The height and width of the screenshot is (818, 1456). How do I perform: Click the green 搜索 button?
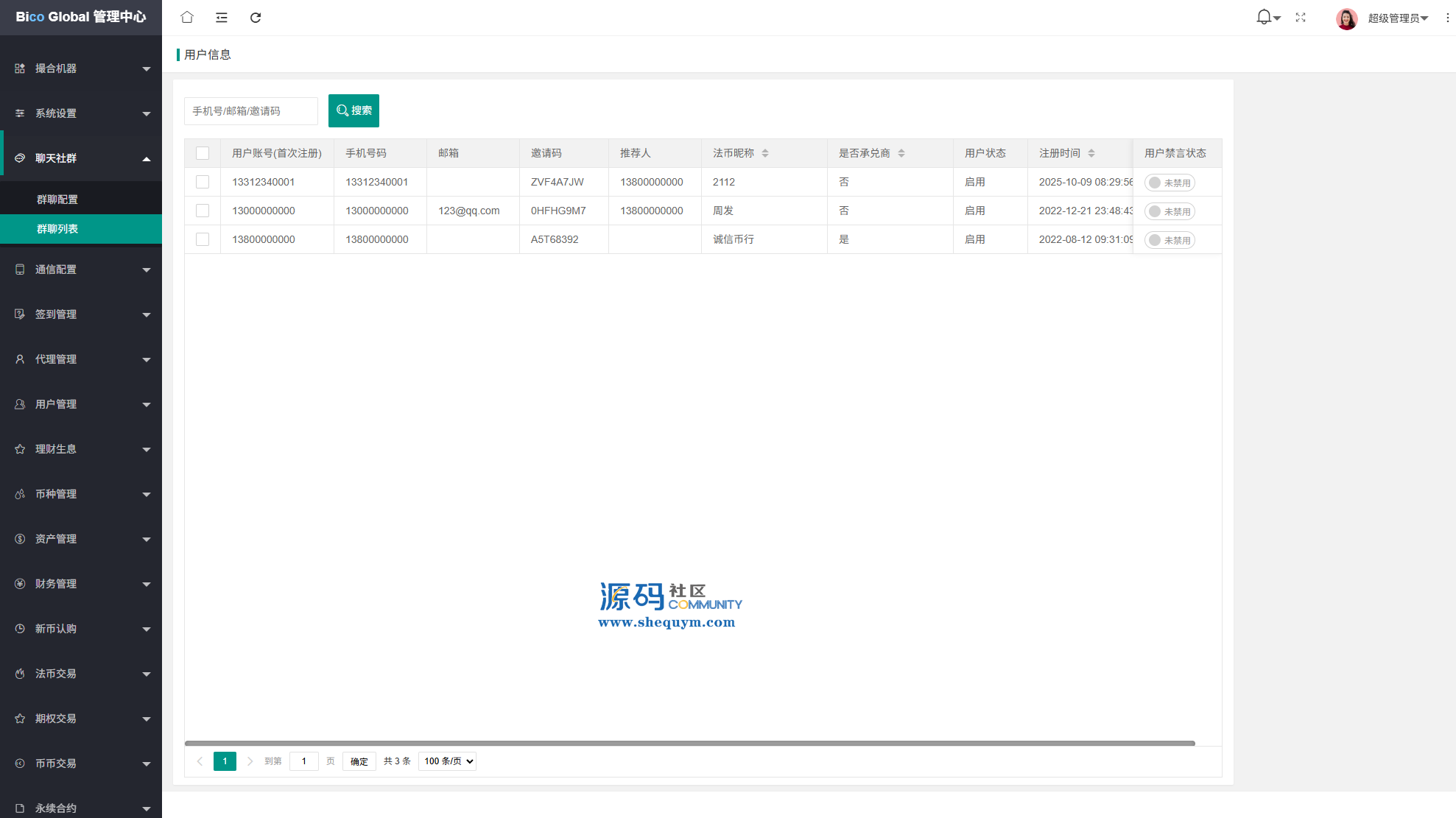pos(354,110)
